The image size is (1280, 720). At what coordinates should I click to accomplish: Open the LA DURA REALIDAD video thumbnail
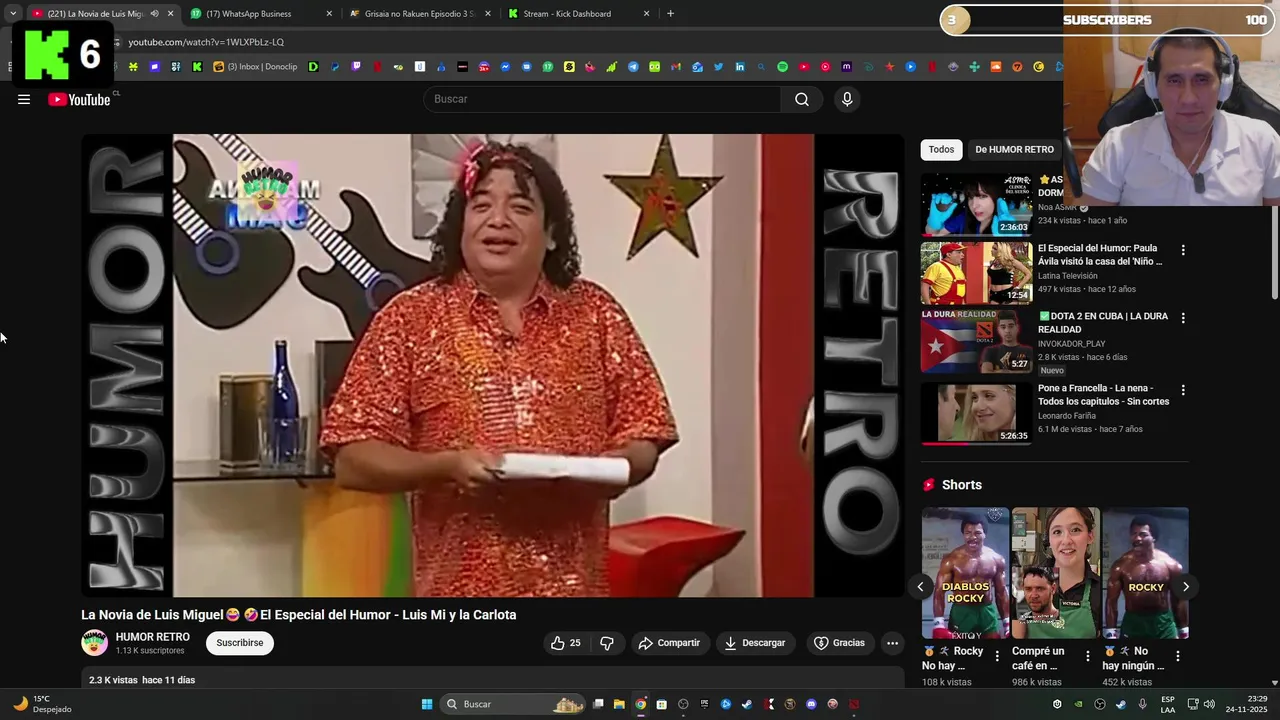coord(976,341)
